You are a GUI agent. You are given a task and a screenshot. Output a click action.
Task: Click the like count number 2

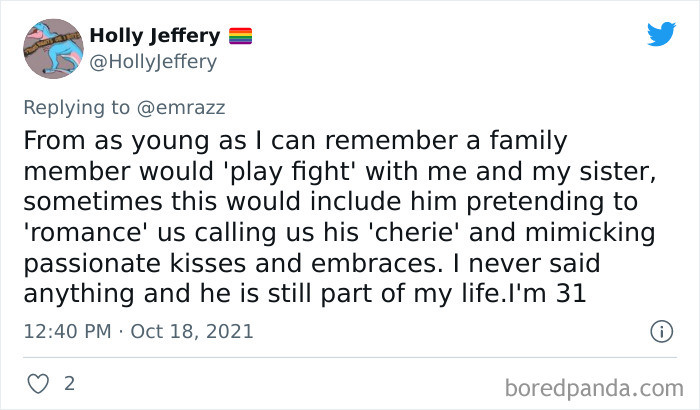(x=69, y=383)
